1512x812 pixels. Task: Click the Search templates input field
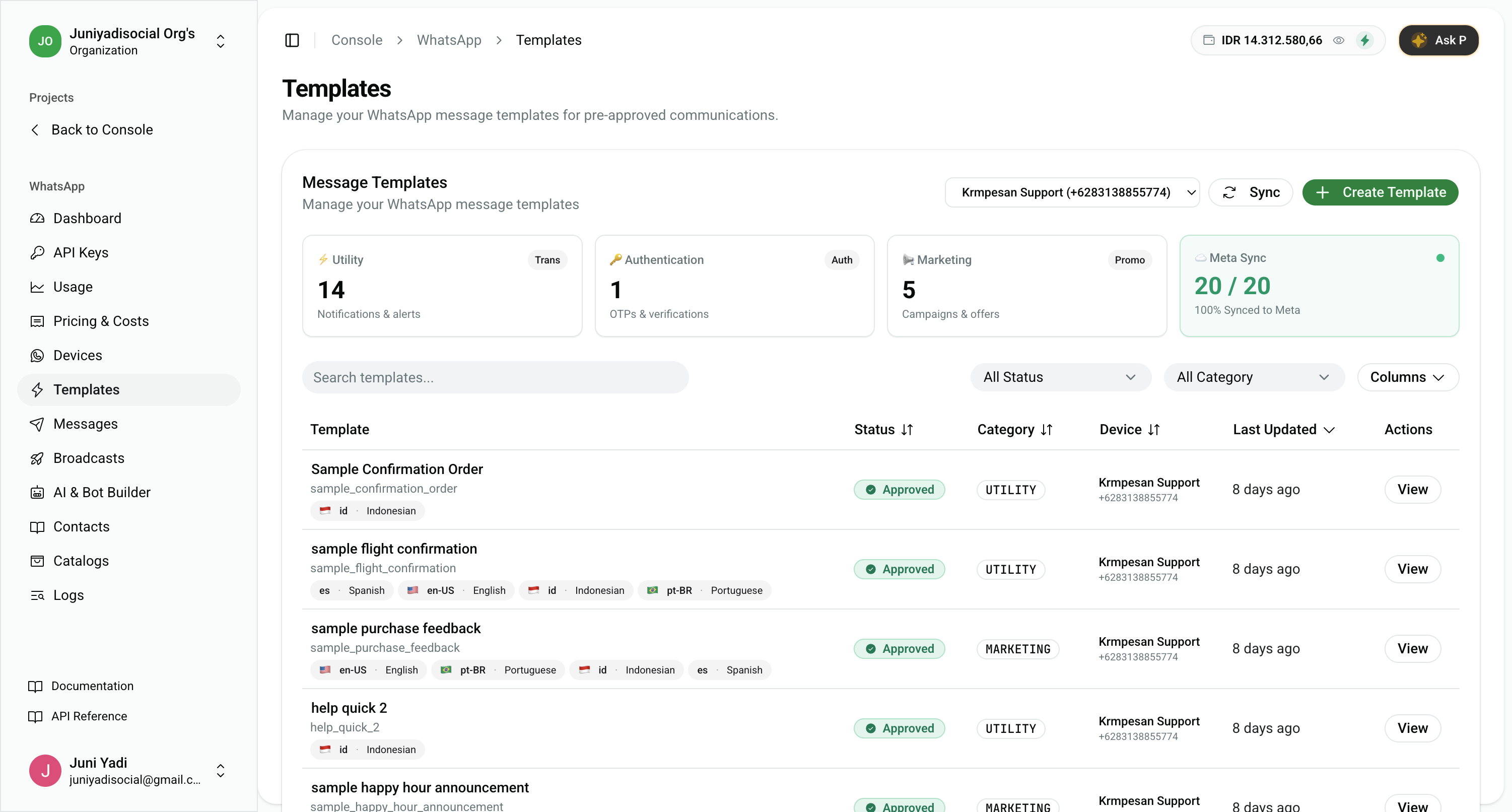(495, 377)
